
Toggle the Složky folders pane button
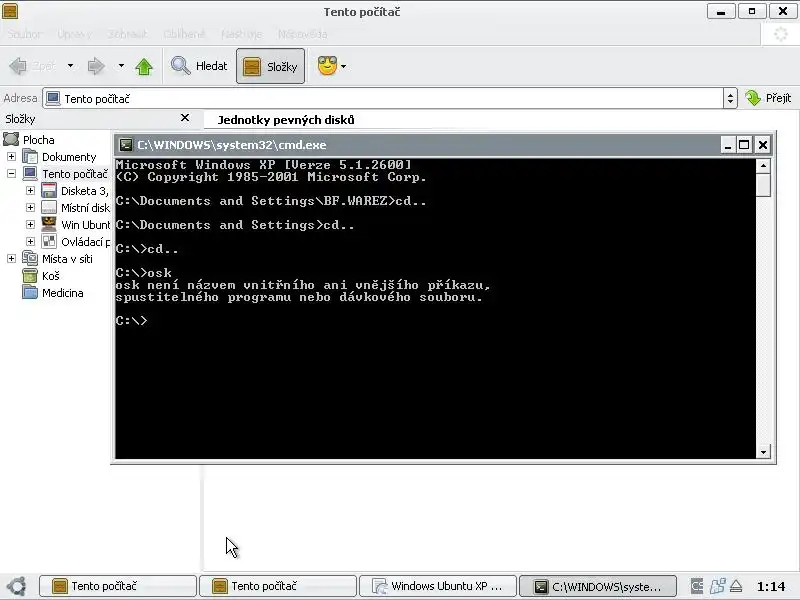click(x=270, y=66)
